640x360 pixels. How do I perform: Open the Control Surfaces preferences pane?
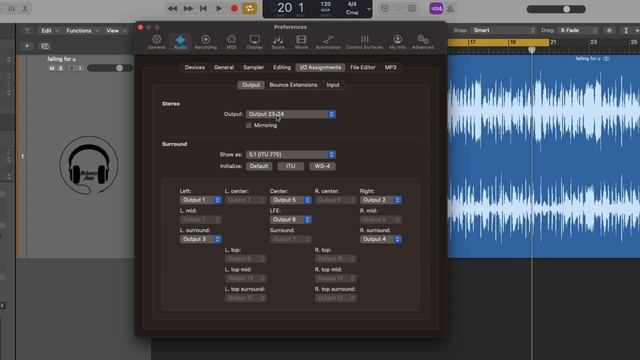click(364, 42)
